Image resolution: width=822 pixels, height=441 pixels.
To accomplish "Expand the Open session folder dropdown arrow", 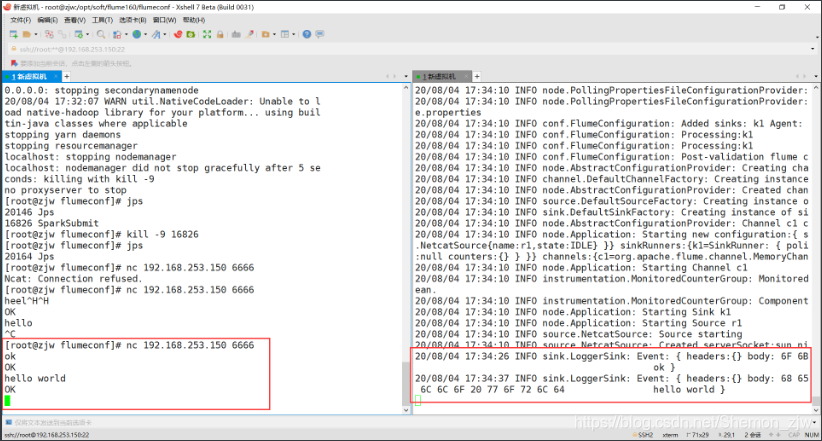I will point(36,35).
